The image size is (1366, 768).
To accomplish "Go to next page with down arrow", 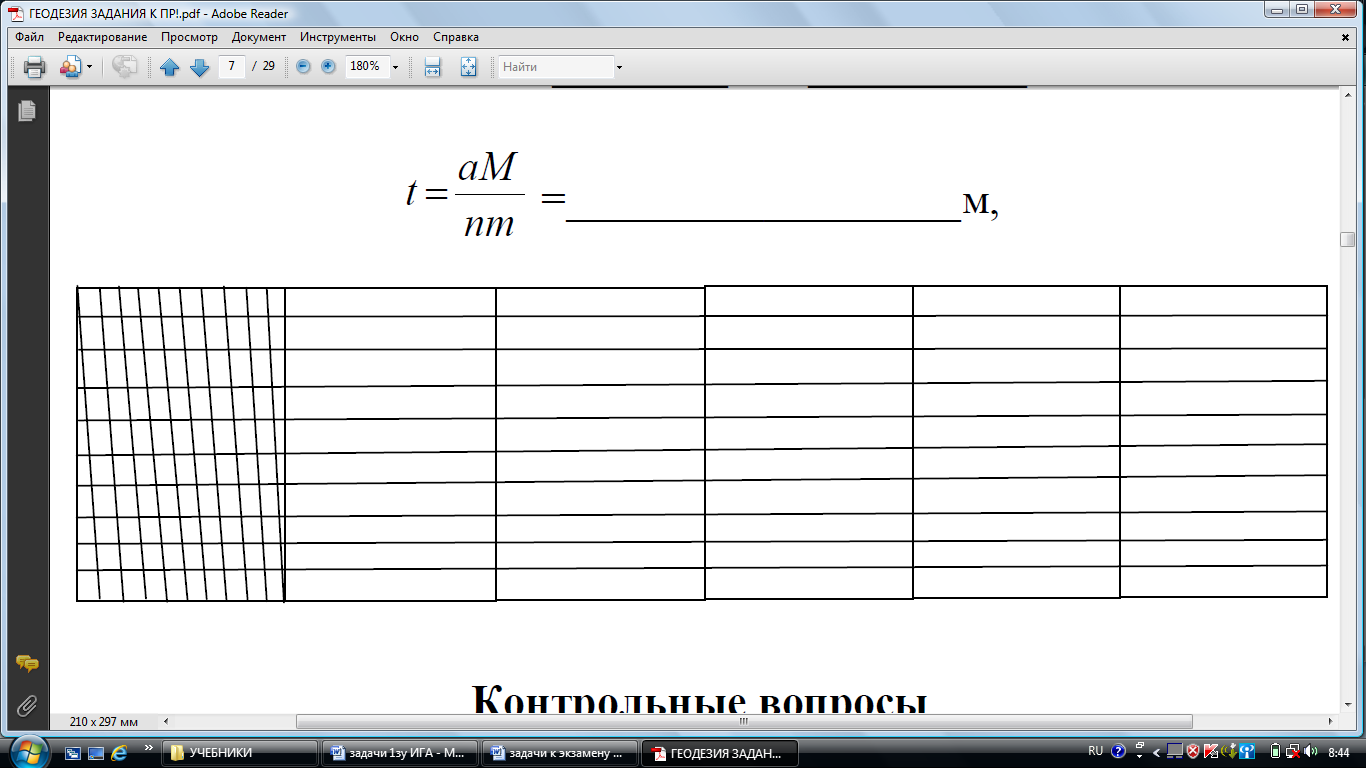I will 199,67.
